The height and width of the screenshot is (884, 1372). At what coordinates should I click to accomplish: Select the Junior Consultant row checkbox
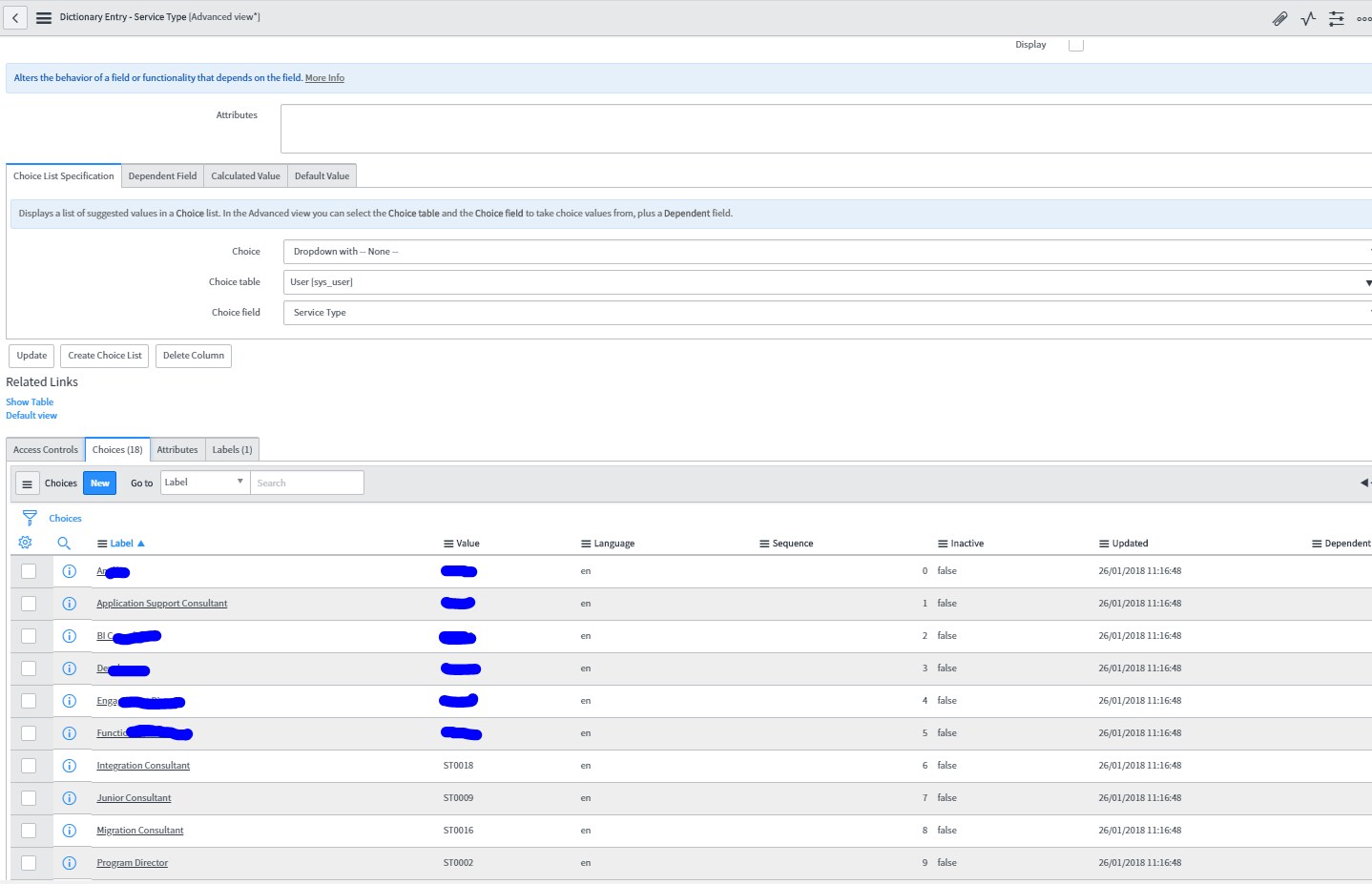click(x=29, y=798)
